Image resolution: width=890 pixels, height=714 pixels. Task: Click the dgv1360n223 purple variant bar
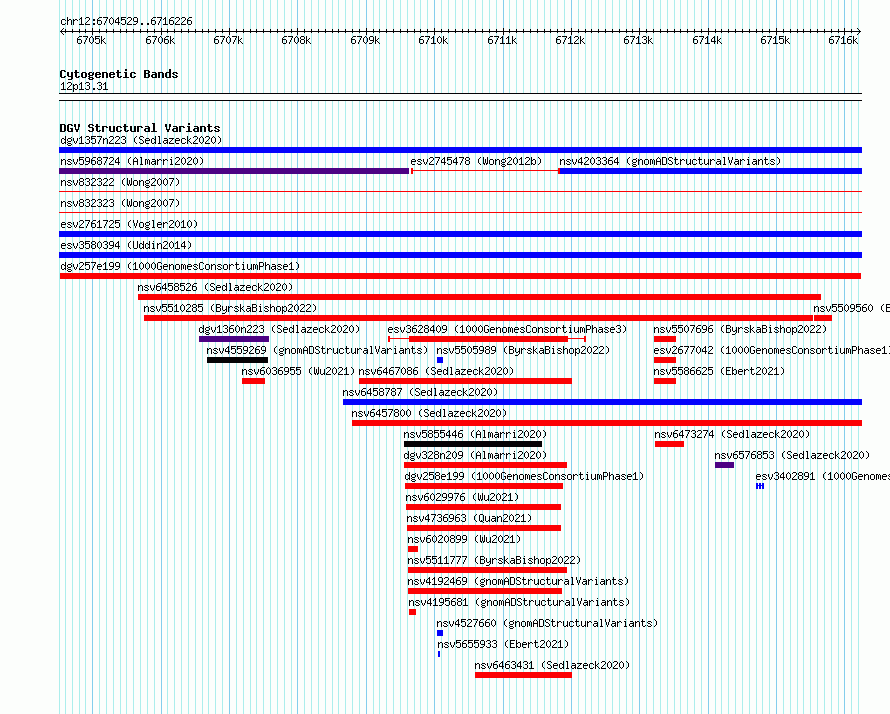coord(234,339)
